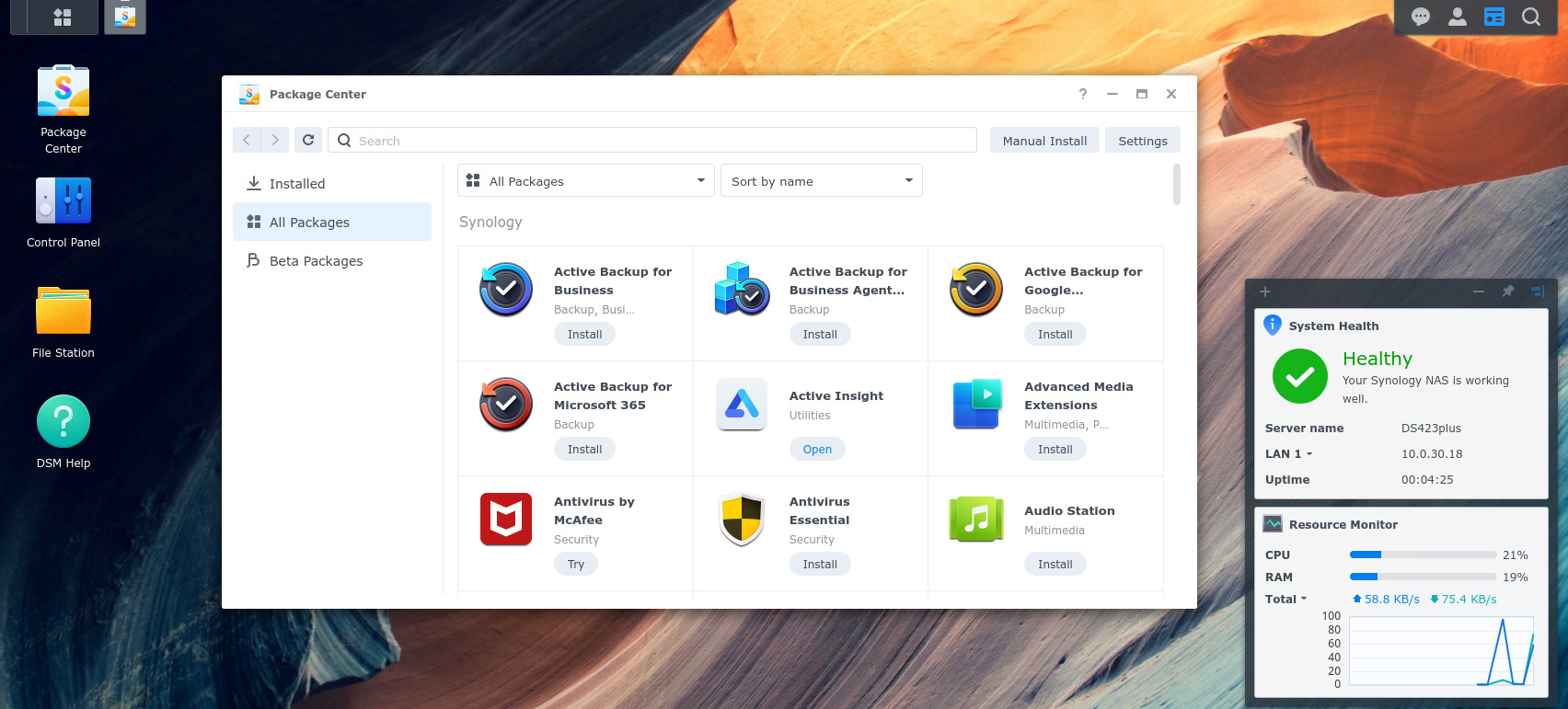Image resolution: width=1568 pixels, height=709 pixels.
Task: Click the Advanced Media Extensions title
Action: (x=1078, y=395)
